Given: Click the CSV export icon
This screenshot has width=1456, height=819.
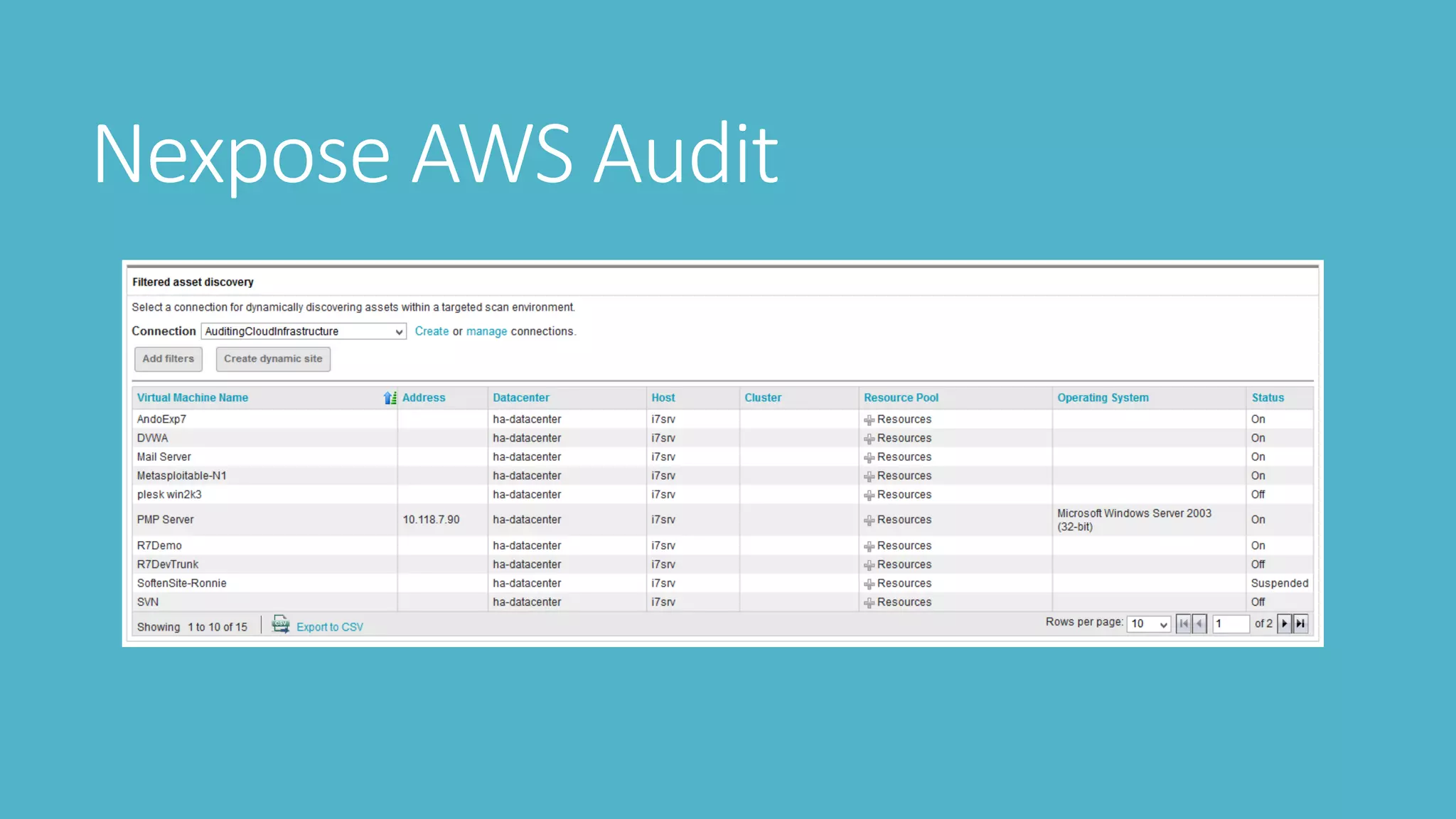Looking at the screenshot, I should (x=281, y=625).
